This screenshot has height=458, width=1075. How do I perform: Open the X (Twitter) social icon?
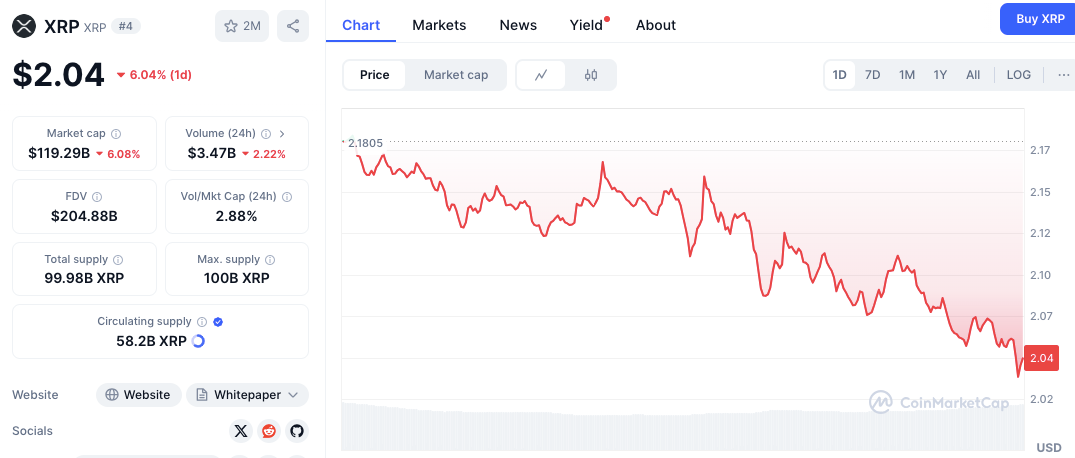coord(241,431)
